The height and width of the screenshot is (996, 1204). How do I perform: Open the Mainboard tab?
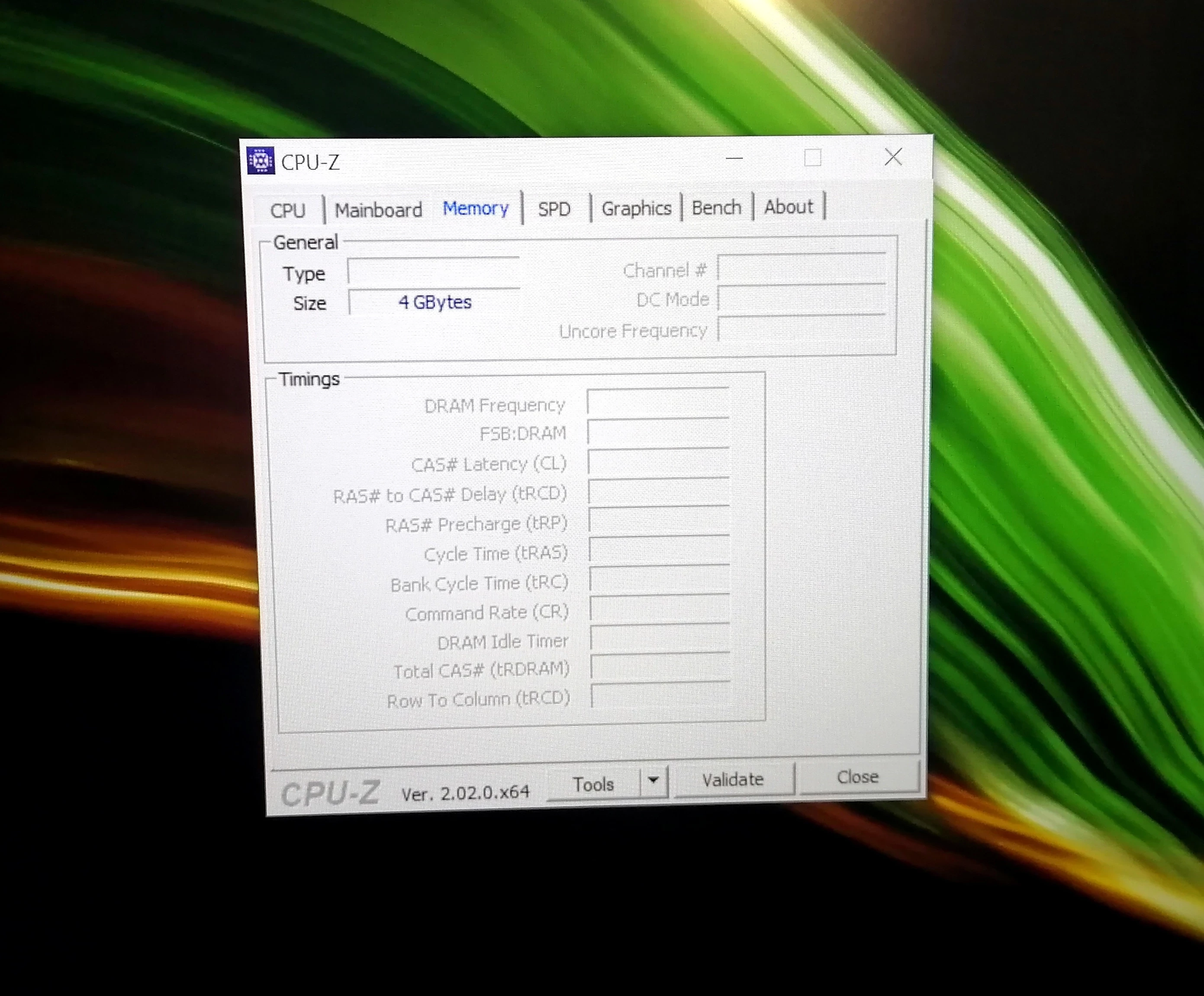coord(378,210)
